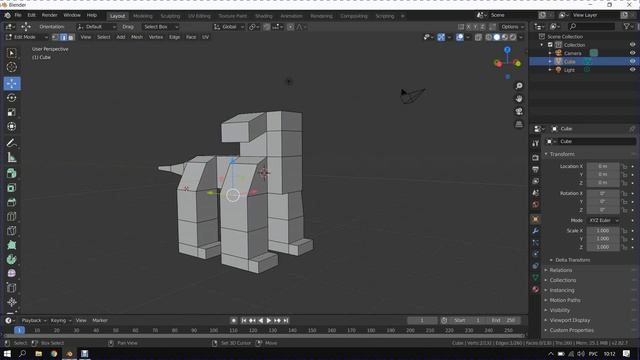Switch to vertex select mode
Screen dimensions: 640x360
56,37
